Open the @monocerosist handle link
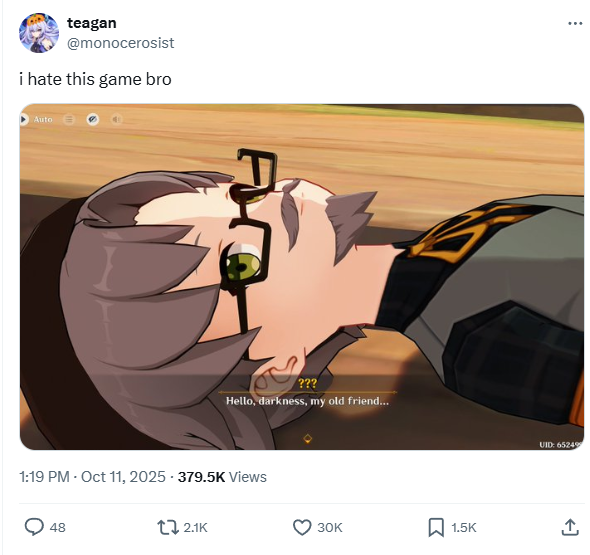Image resolution: width=590 pixels, height=555 pixels. tap(120, 43)
